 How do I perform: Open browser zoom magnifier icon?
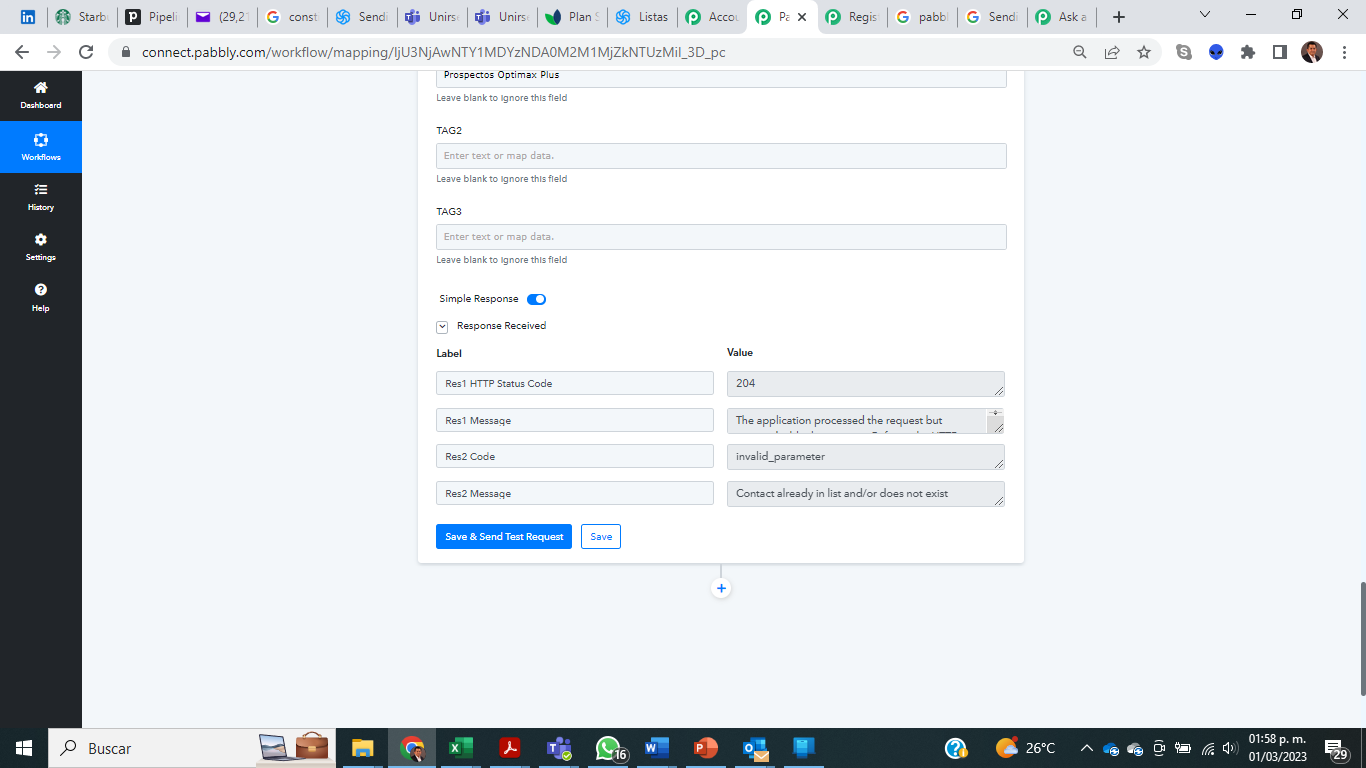1080,52
